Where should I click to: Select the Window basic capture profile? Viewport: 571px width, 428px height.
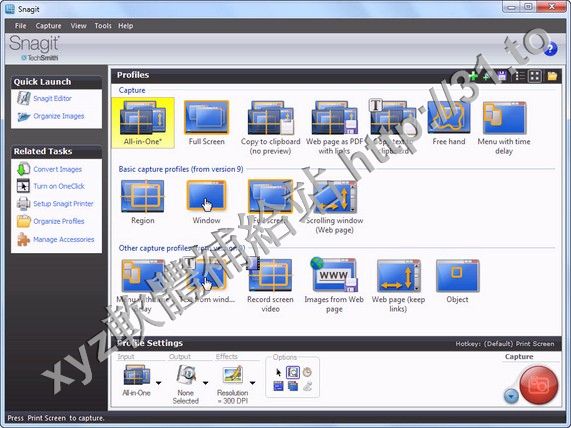pyautogui.click(x=206, y=202)
